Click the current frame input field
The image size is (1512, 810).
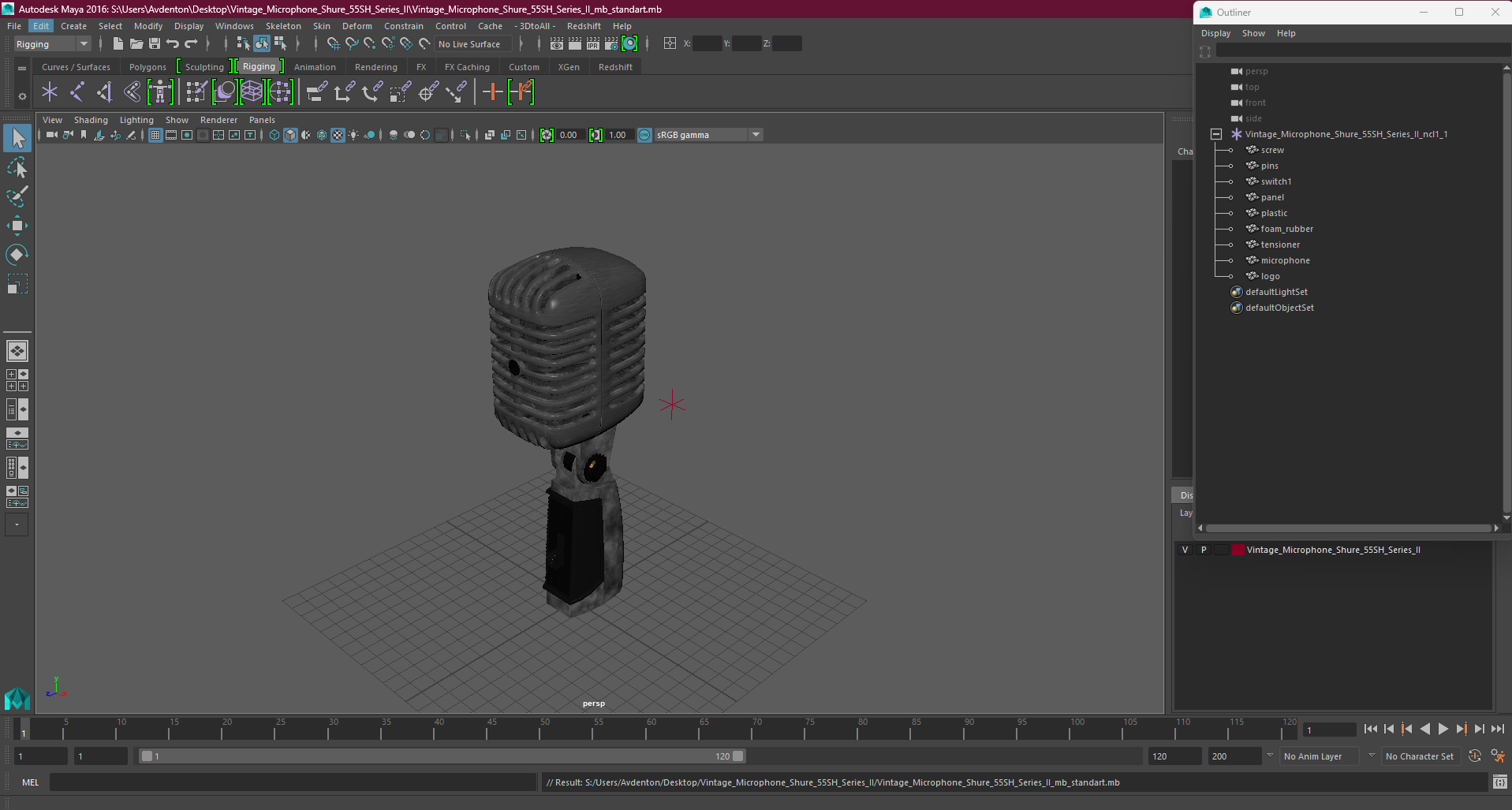point(1330,730)
